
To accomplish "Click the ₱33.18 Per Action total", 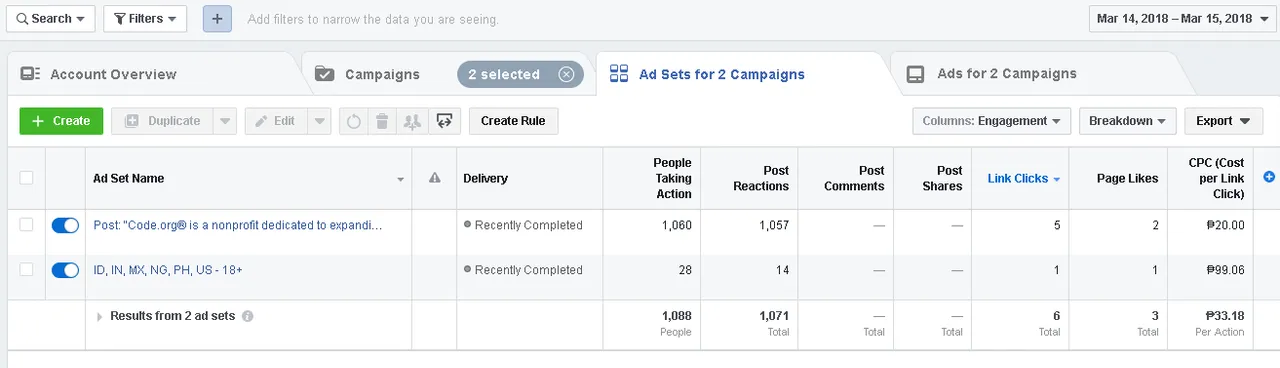I will 1225,316.
